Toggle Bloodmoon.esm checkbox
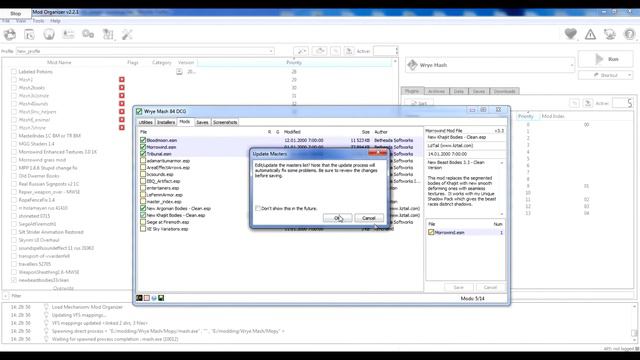Screen dimensions: 640x360 tap(143, 140)
